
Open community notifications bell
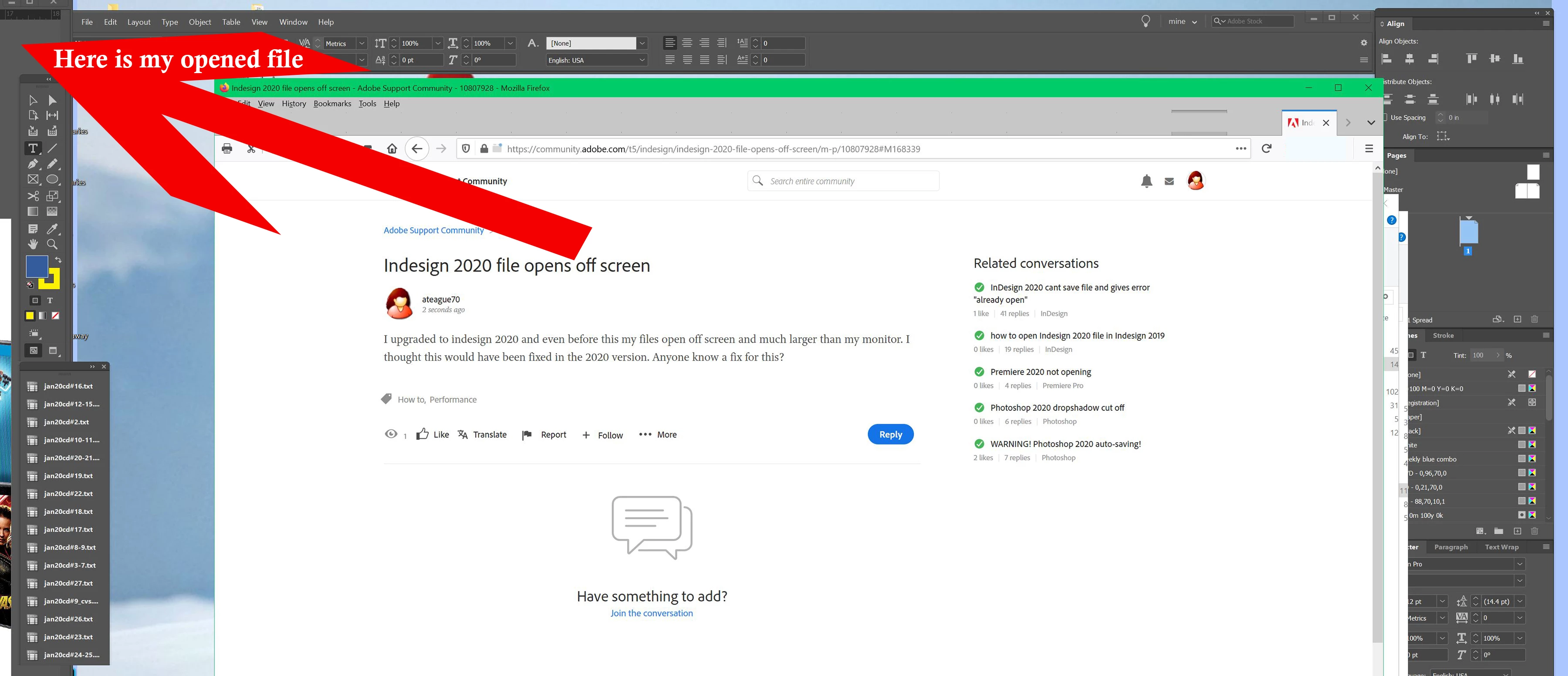pyautogui.click(x=1147, y=181)
